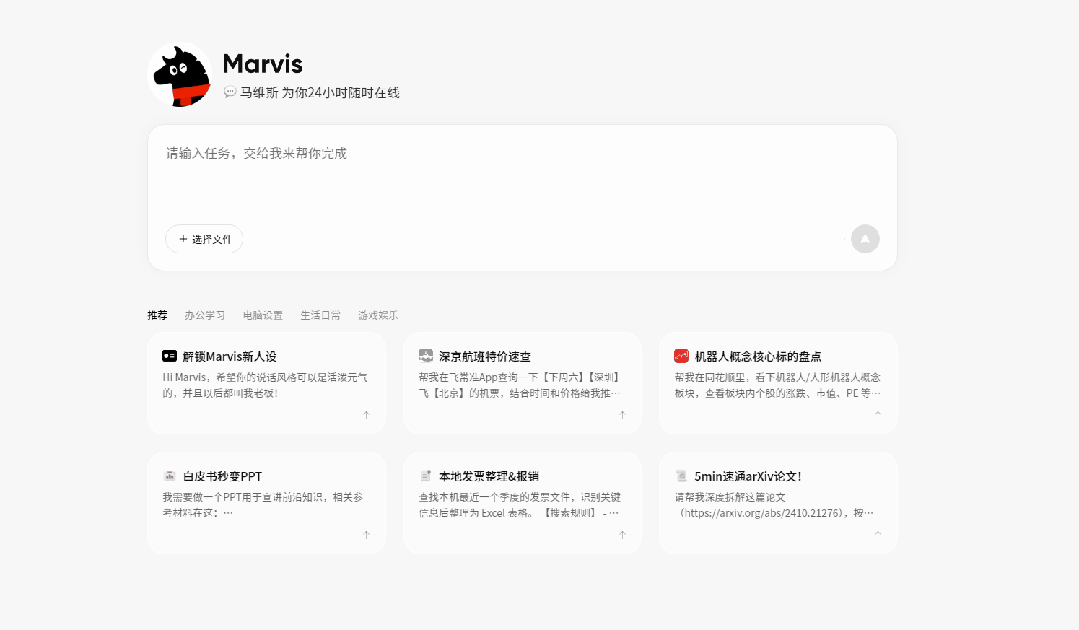Click the arrow on 白皮书秒变PPT card
The image size is (1079, 630).
pyautogui.click(x=366, y=534)
